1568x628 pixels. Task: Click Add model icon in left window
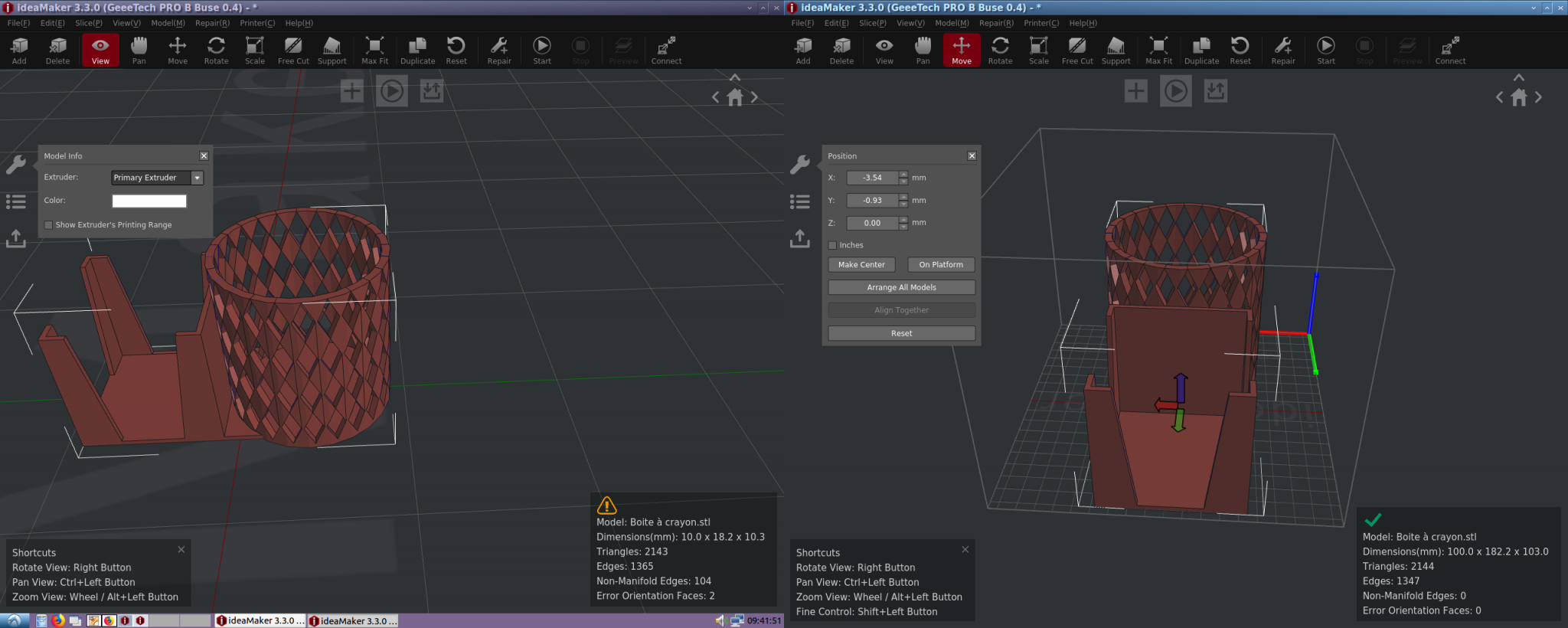point(19,51)
